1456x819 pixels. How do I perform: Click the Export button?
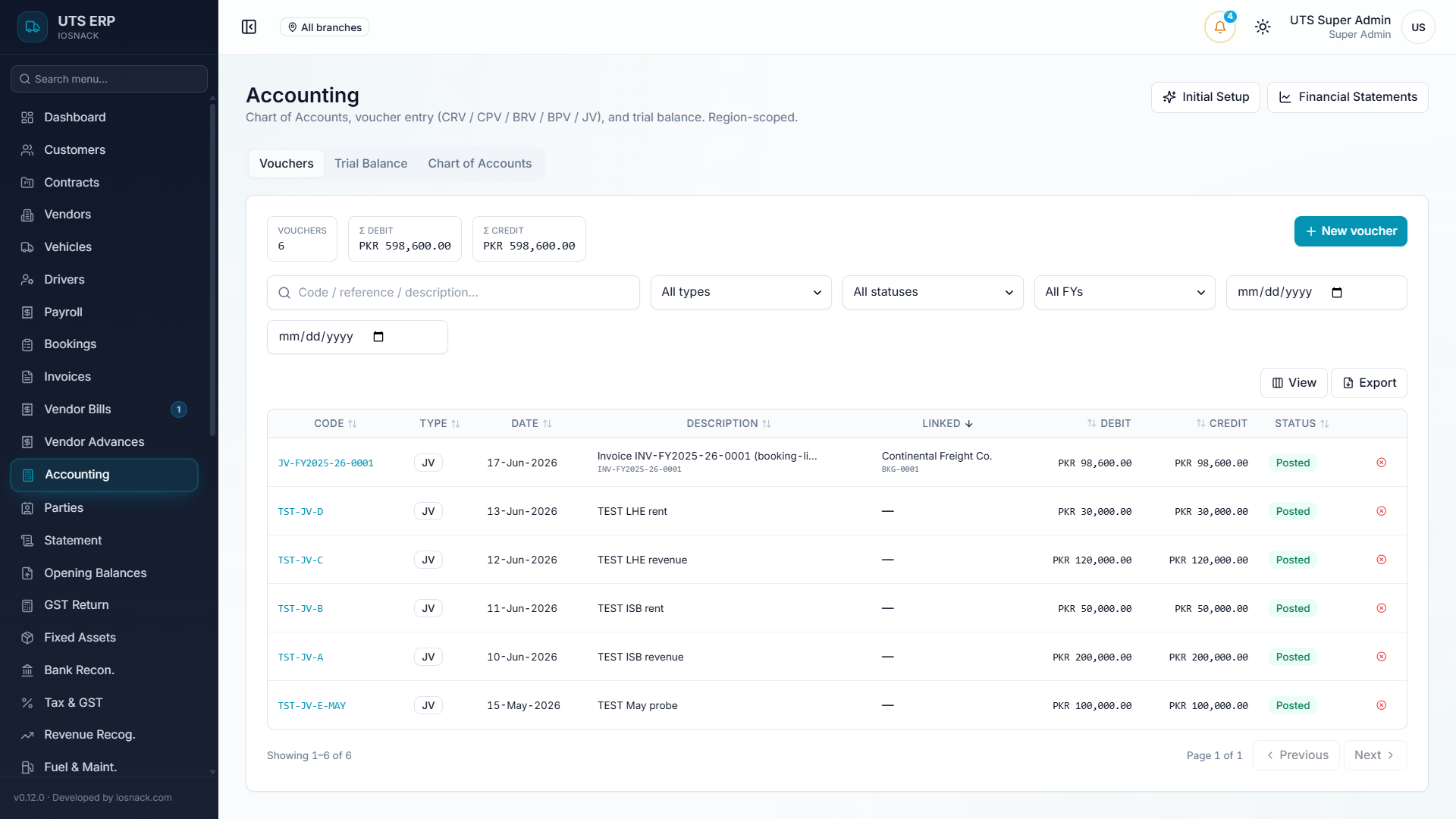point(1369,383)
